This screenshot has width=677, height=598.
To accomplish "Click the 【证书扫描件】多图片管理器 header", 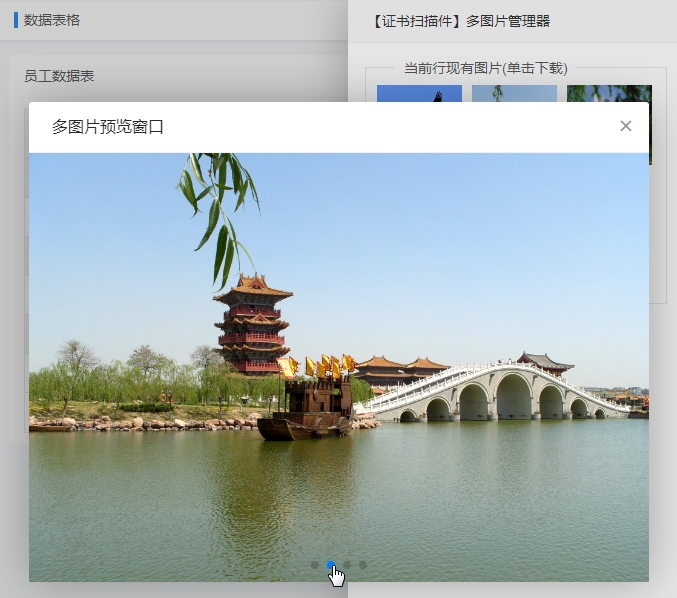I will [x=460, y=21].
